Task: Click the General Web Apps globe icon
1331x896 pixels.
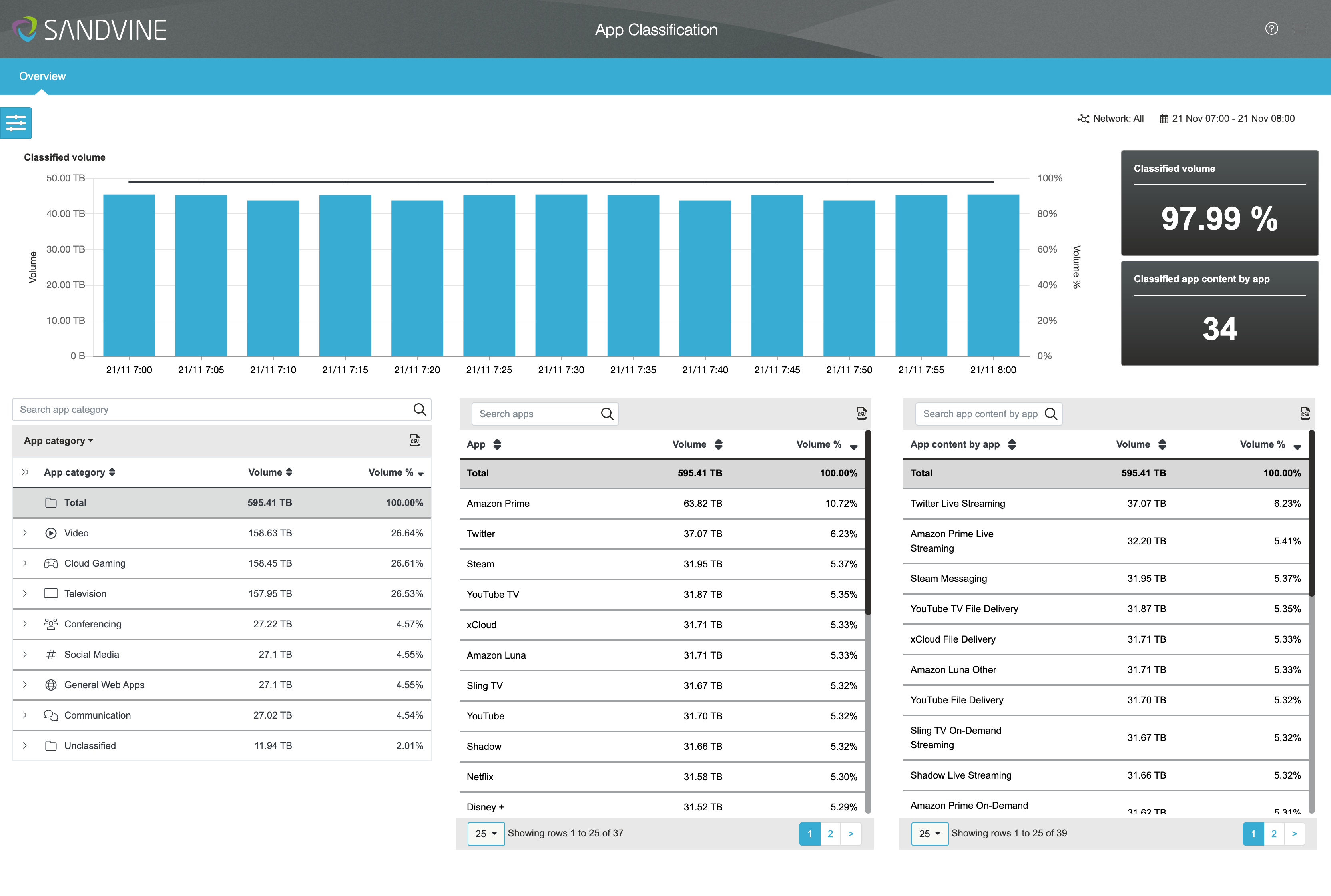Action: [51, 685]
